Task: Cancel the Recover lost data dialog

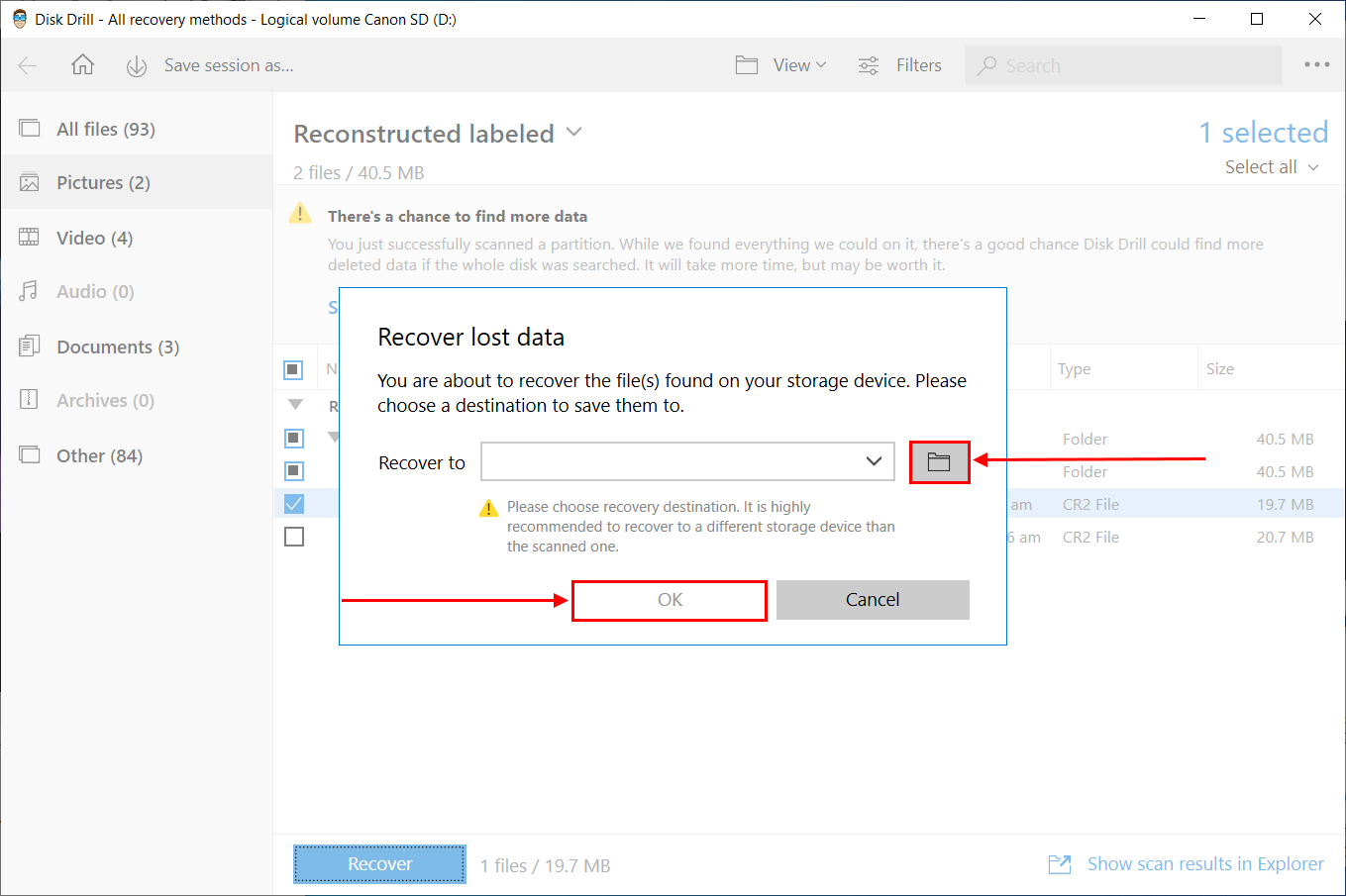Action: pos(873,600)
